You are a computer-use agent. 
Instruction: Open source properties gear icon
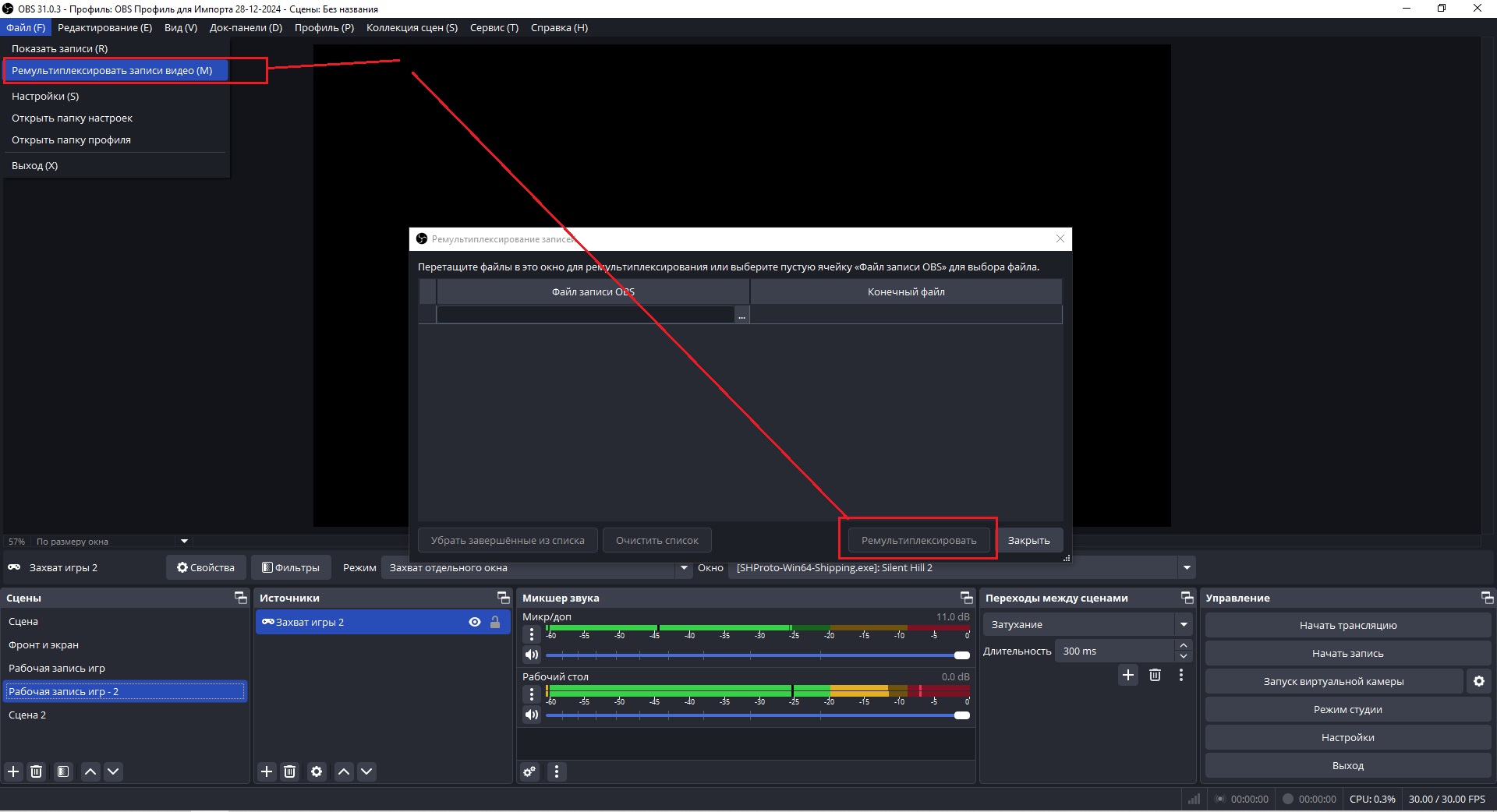click(317, 771)
